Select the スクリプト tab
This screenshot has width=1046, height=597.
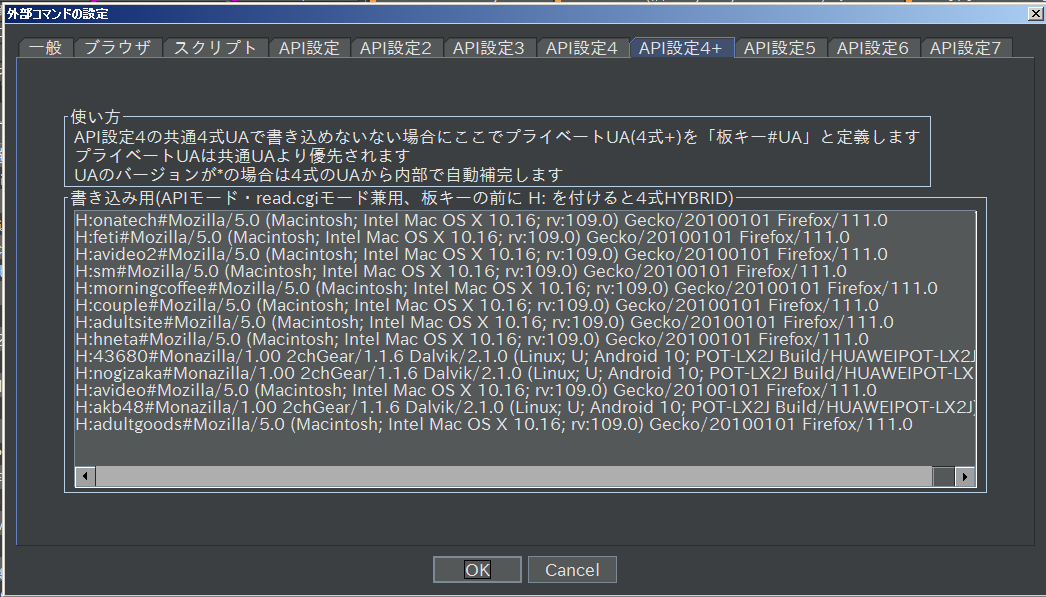(x=215, y=48)
